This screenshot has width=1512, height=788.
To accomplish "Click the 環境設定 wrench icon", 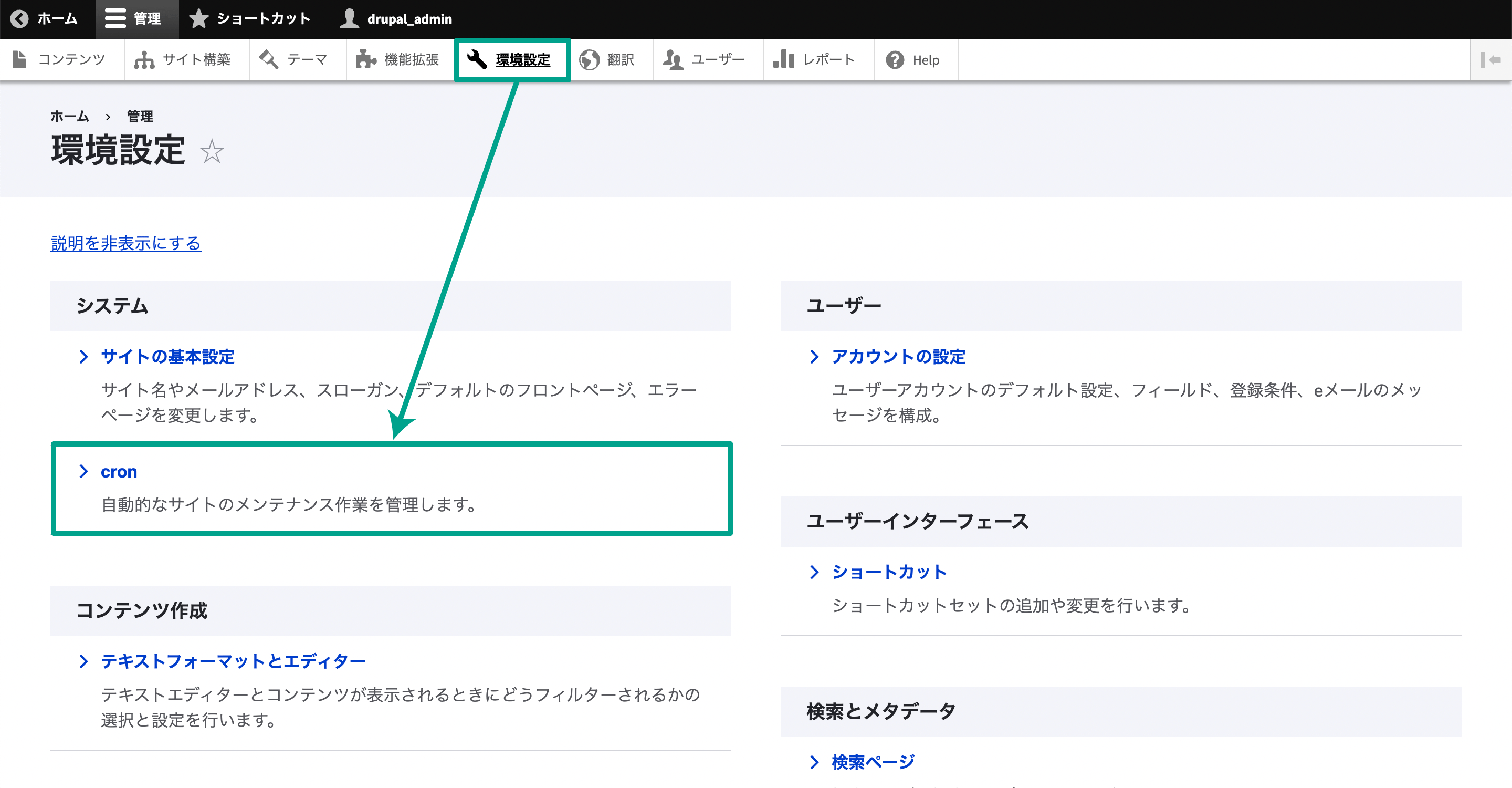I will (x=477, y=59).
